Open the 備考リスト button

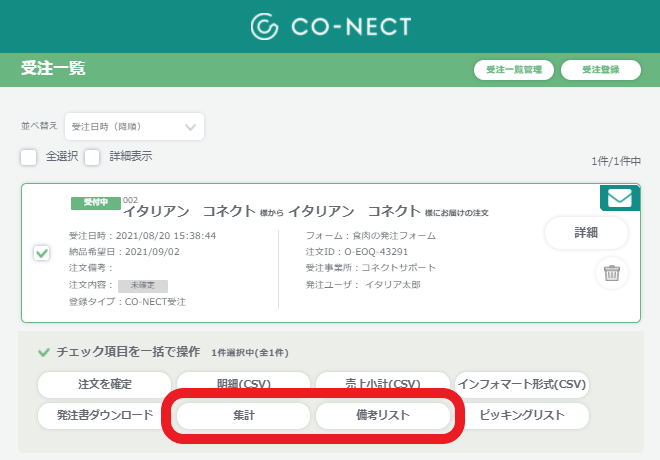pyautogui.click(x=383, y=416)
